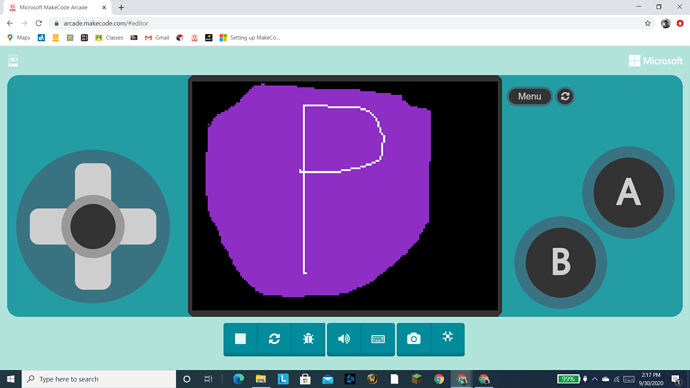Viewport: 690px width, 388px height.
Task: Click the round reset button beside Menu
Action: 565,96
